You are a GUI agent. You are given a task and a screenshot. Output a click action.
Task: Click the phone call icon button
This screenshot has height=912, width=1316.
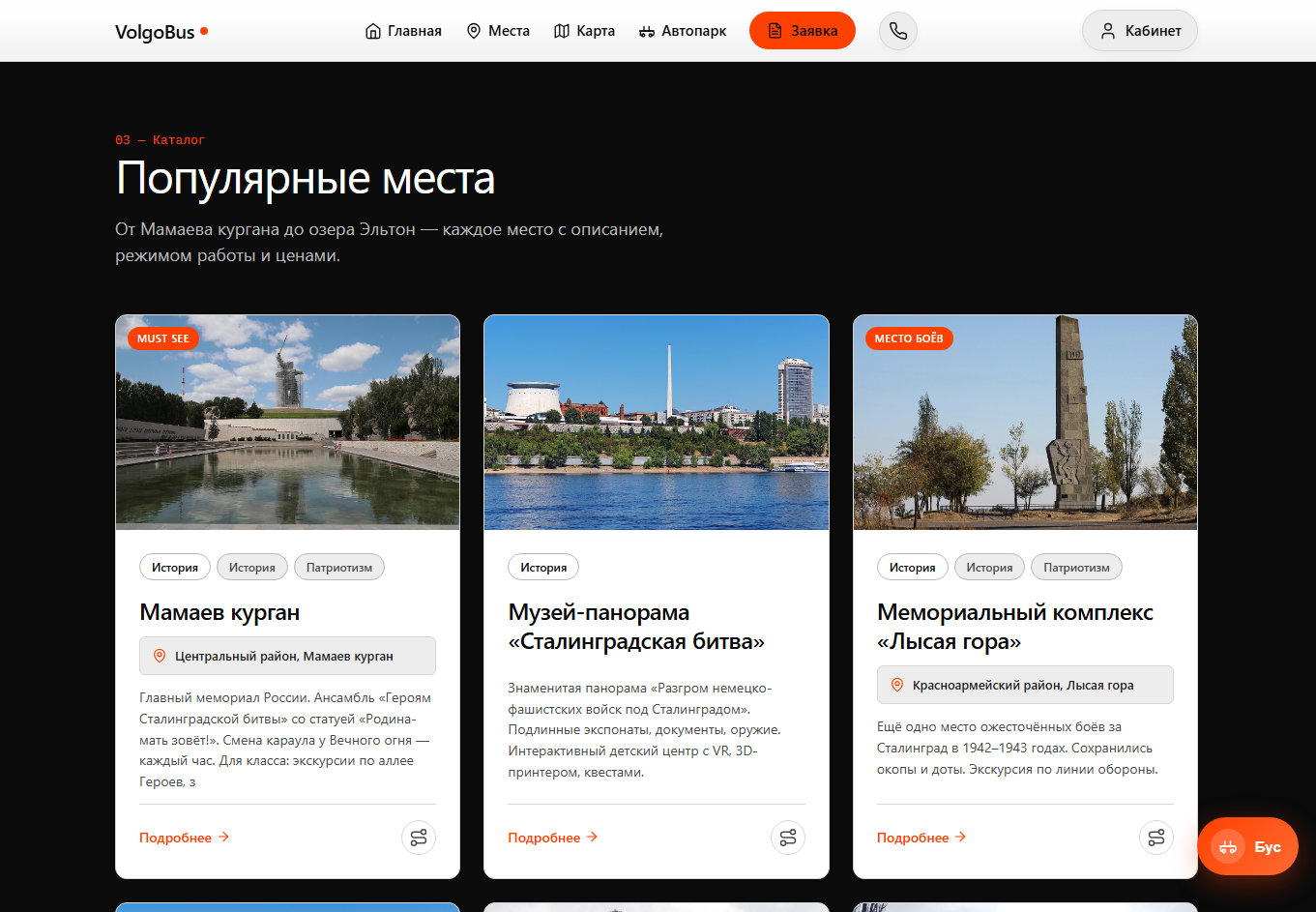tap(897, 31)
